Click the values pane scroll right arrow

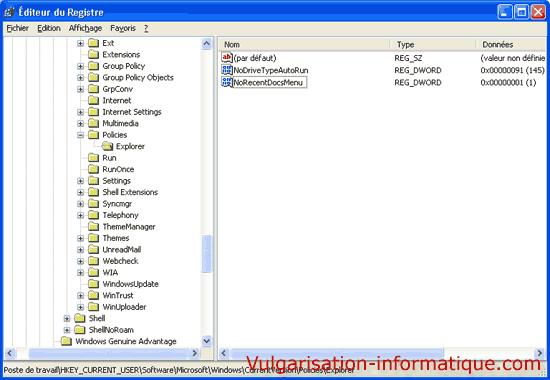pos(539,353)
